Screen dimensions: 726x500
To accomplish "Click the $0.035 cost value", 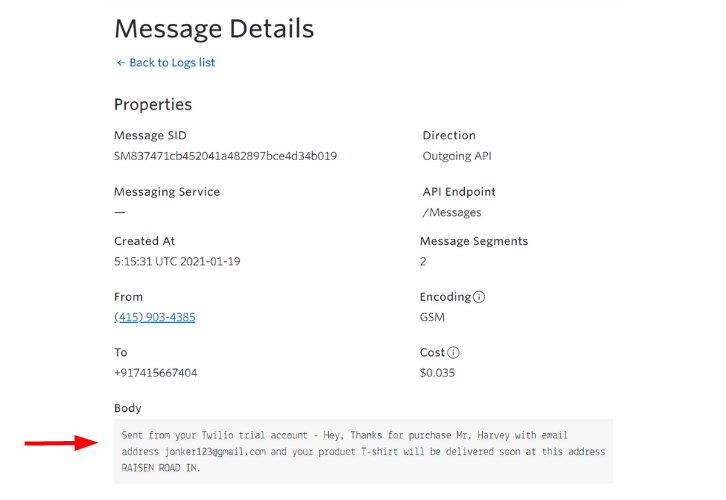I will coord(437,373).
